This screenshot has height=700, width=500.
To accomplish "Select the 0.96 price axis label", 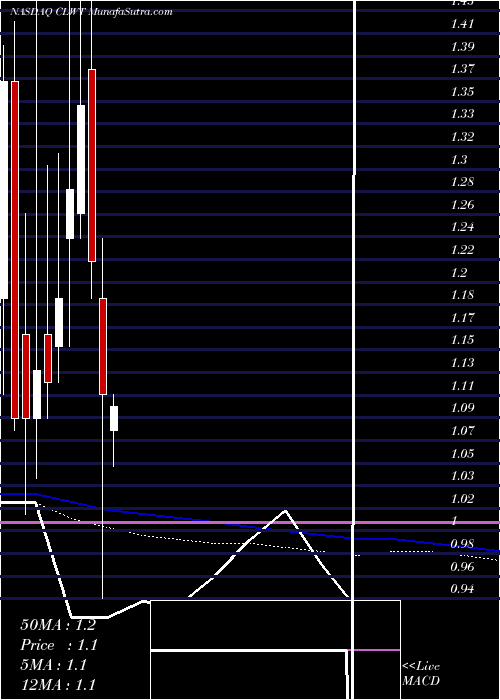I will 462,567.
